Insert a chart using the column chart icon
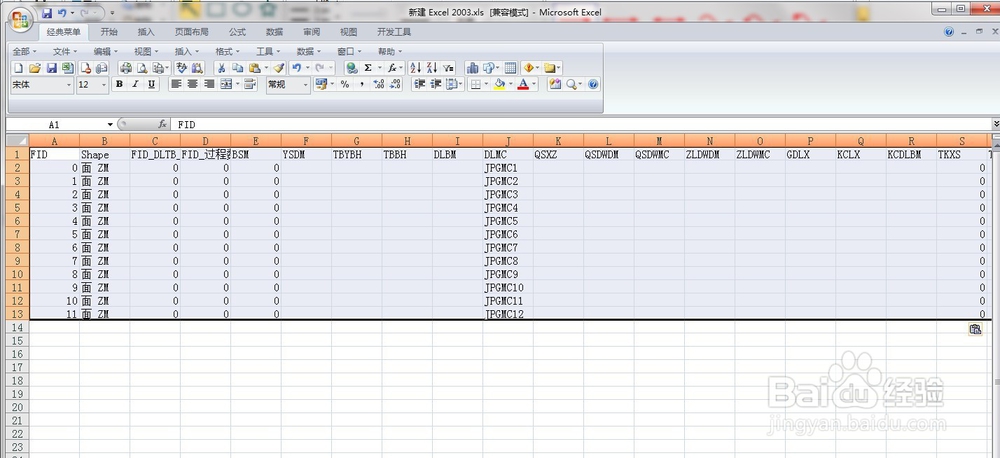Viewport: 1000px width, 458px height. 472,68
